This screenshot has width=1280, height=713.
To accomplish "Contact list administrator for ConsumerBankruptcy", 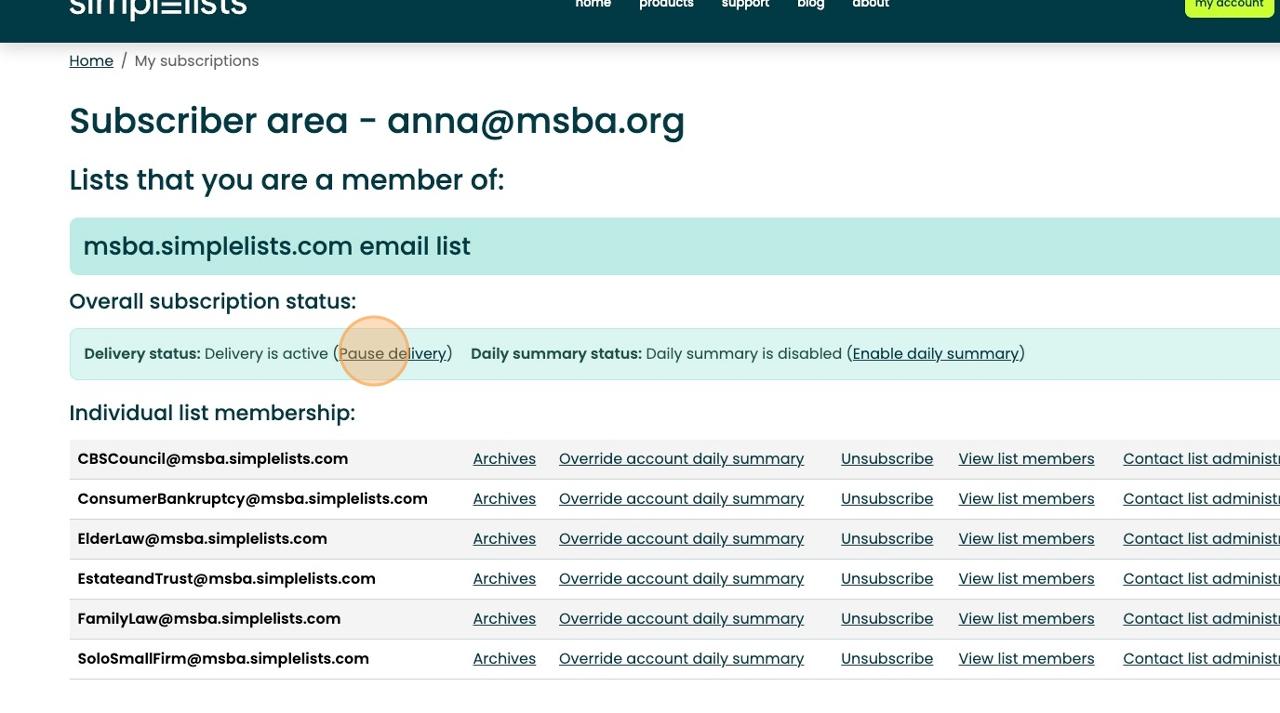I will point(1201,499).
